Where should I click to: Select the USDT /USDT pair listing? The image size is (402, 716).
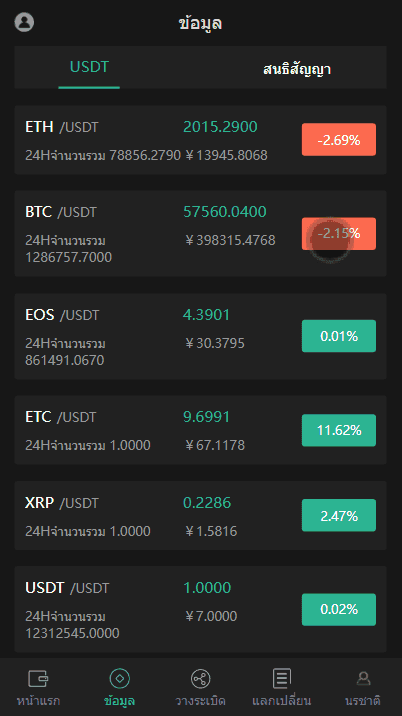(201, 610)
